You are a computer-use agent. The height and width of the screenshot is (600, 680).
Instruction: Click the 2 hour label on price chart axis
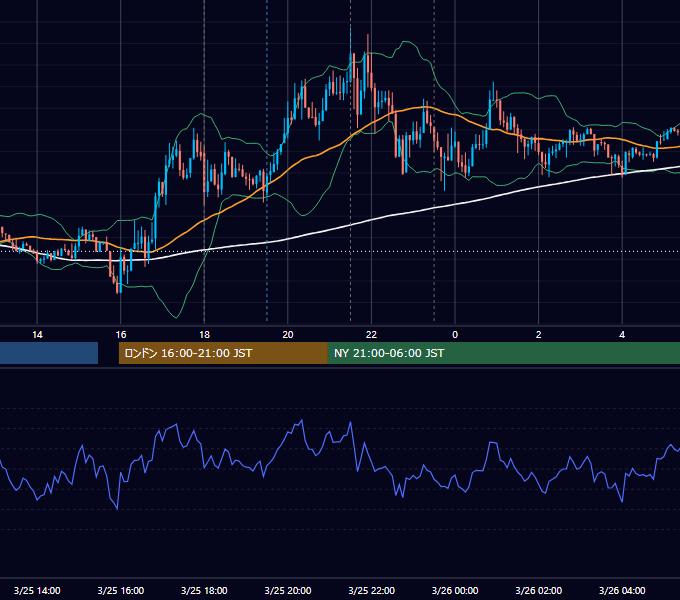539,335
